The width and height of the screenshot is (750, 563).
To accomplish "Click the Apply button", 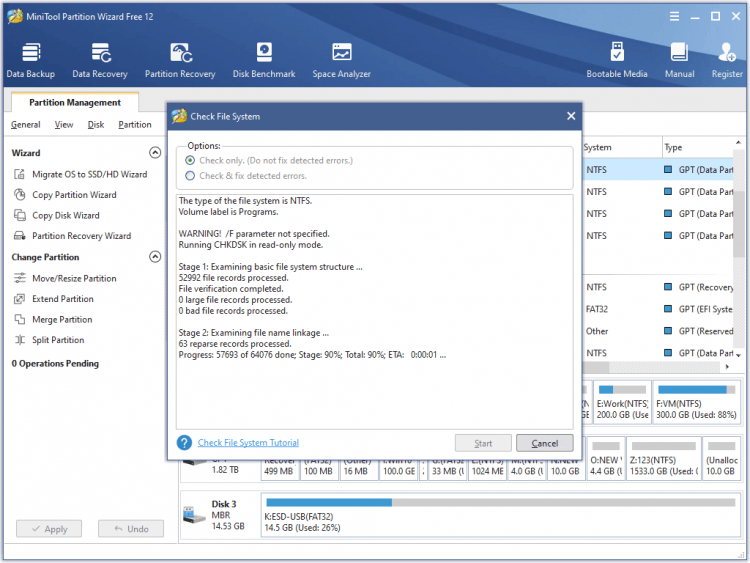I will pos(49,529).
